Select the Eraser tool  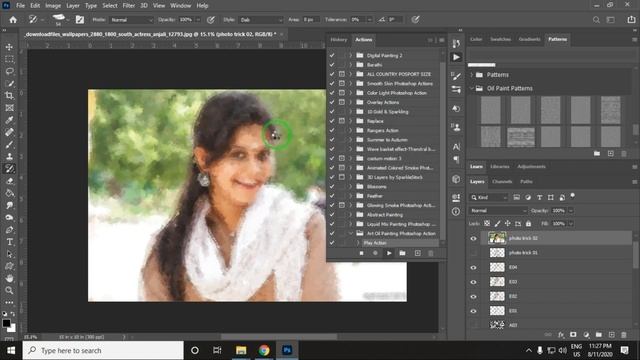9,181
